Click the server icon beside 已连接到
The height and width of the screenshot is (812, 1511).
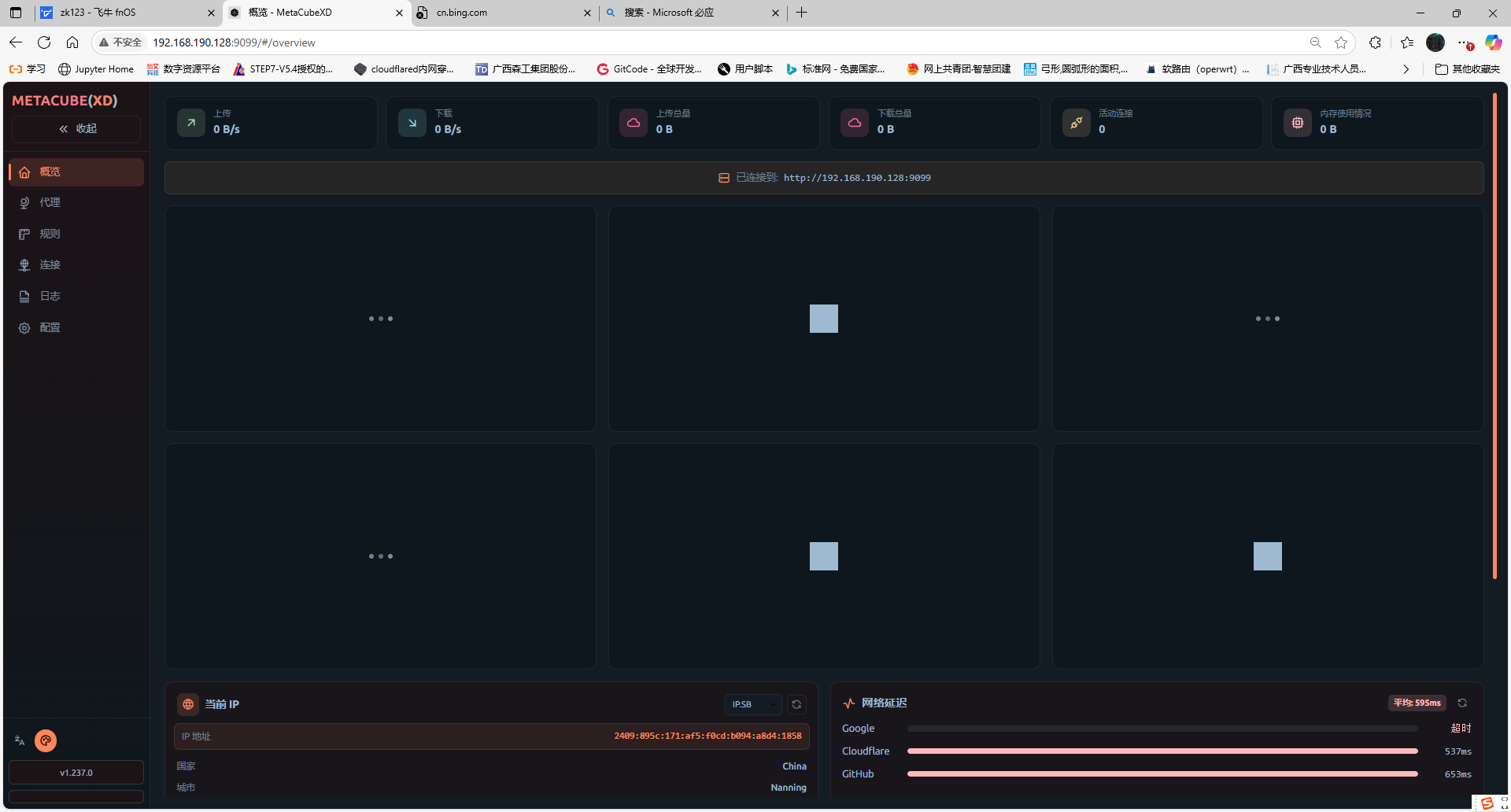click(x=724, y=178)
